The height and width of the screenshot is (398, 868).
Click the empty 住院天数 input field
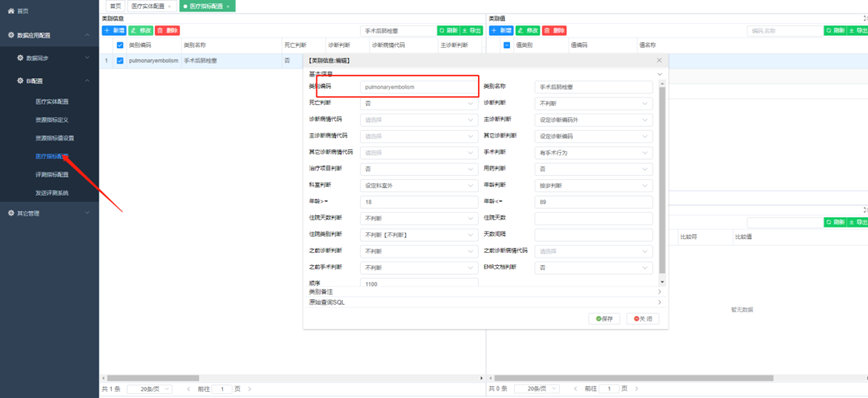coord(594,218)
